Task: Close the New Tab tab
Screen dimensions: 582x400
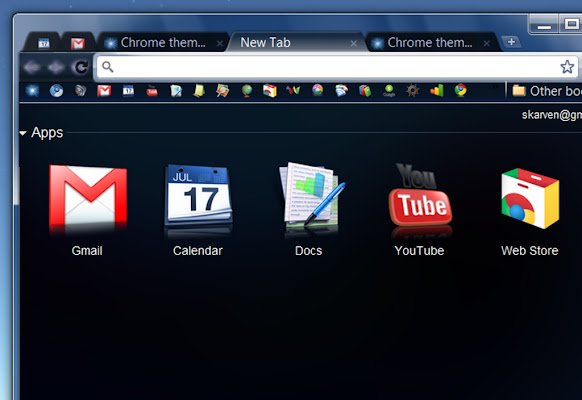Action: 354,44
